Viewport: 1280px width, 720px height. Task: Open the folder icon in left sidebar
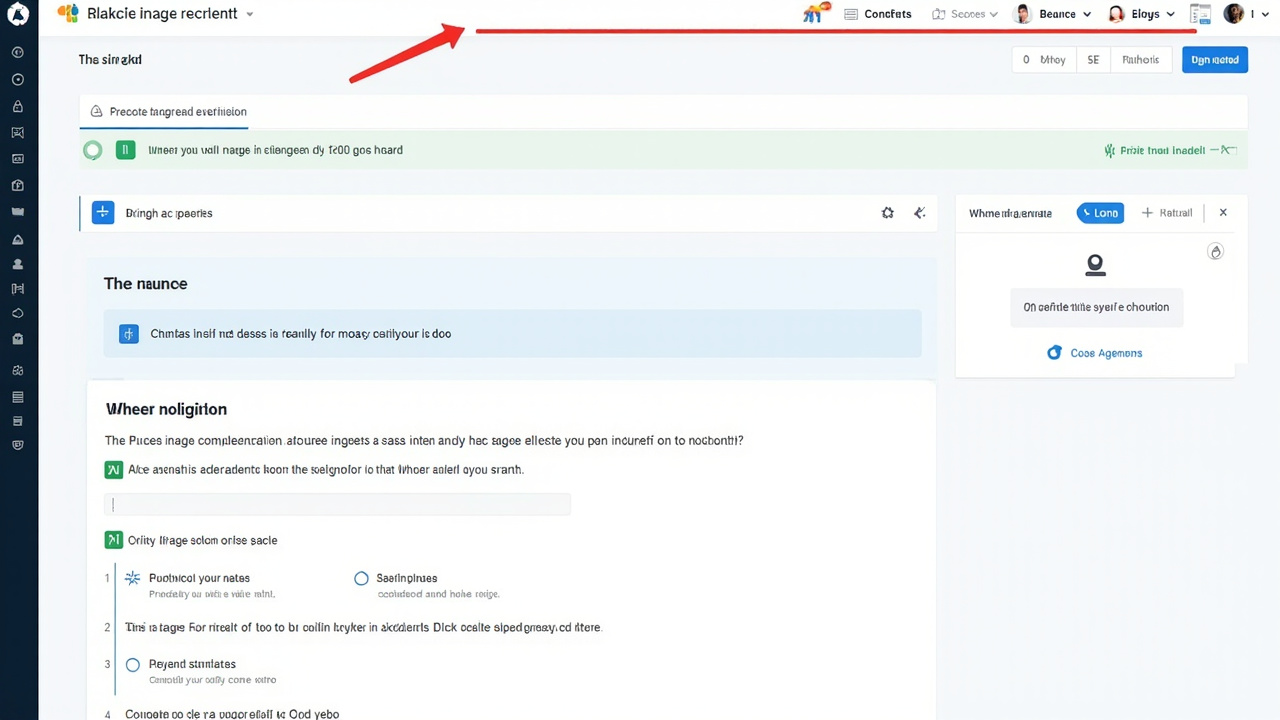point(18,212)
